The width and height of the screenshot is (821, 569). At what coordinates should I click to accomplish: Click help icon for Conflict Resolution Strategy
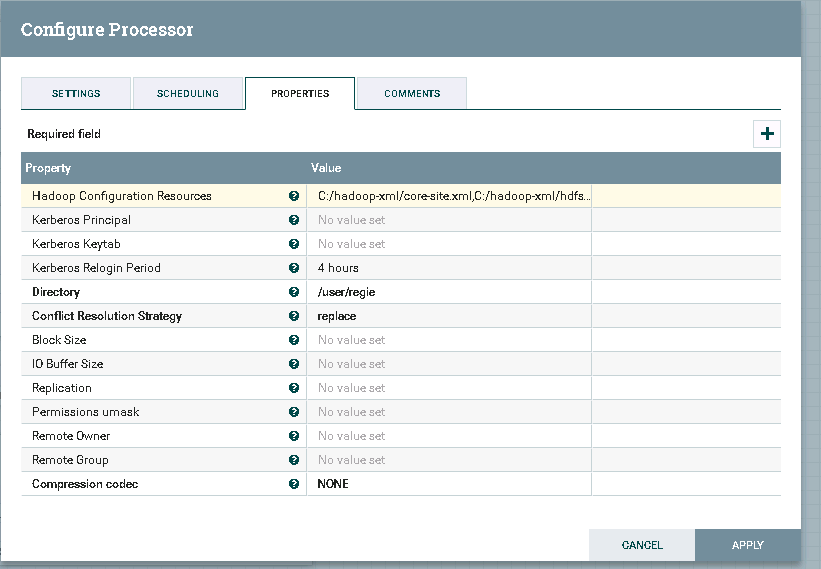click(294, 316)
